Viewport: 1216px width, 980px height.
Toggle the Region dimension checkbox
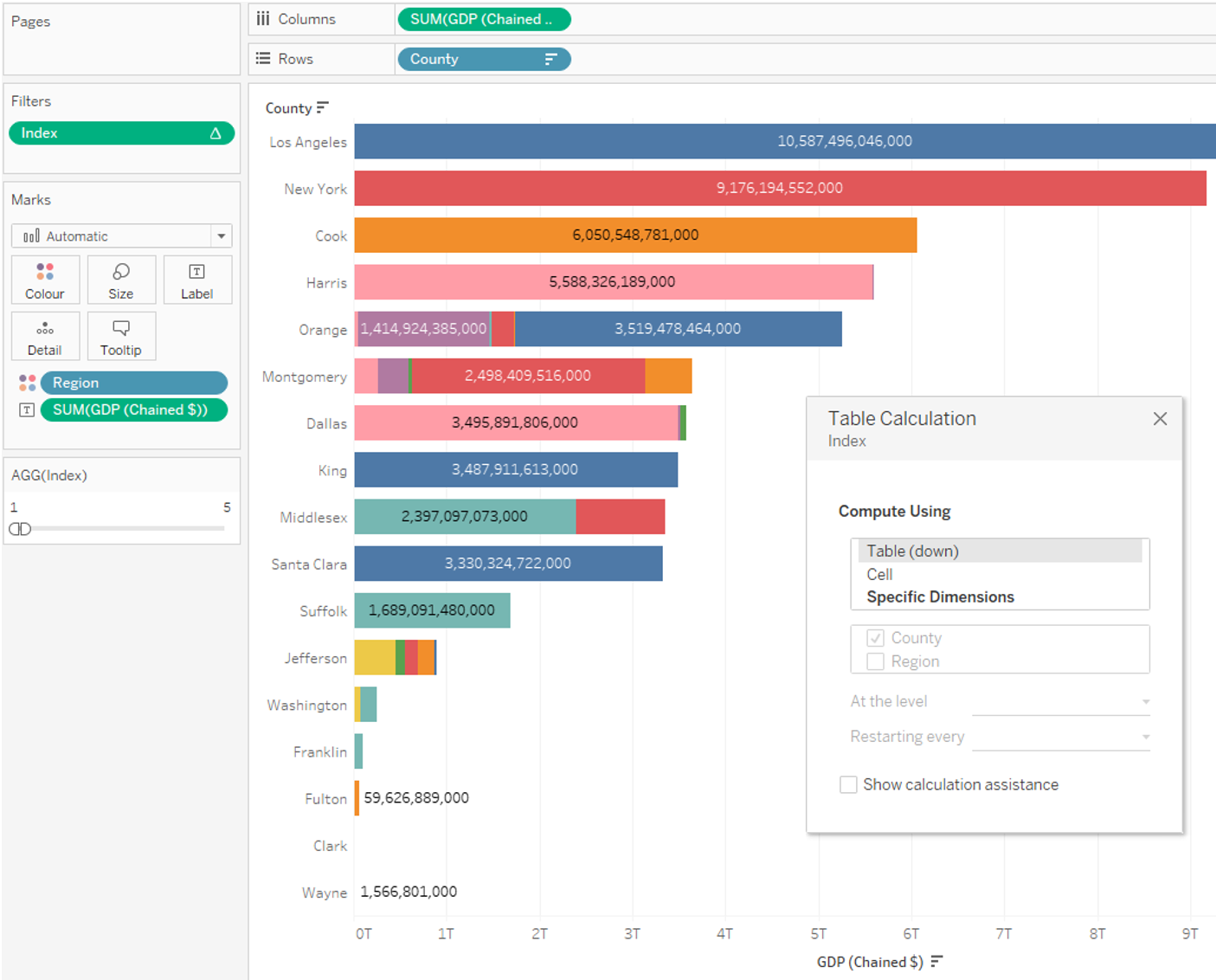tap(876, 661)
